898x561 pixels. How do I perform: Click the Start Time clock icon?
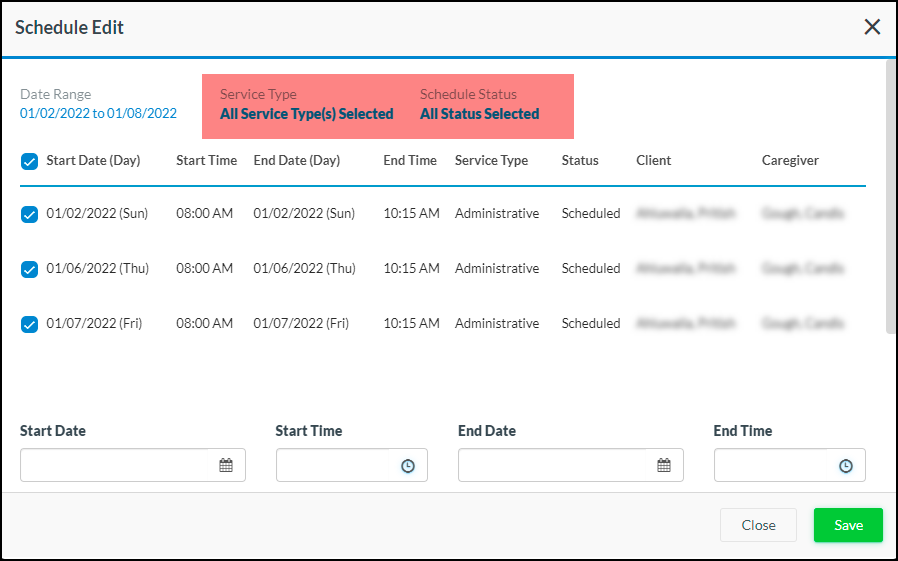coord(408,466)
